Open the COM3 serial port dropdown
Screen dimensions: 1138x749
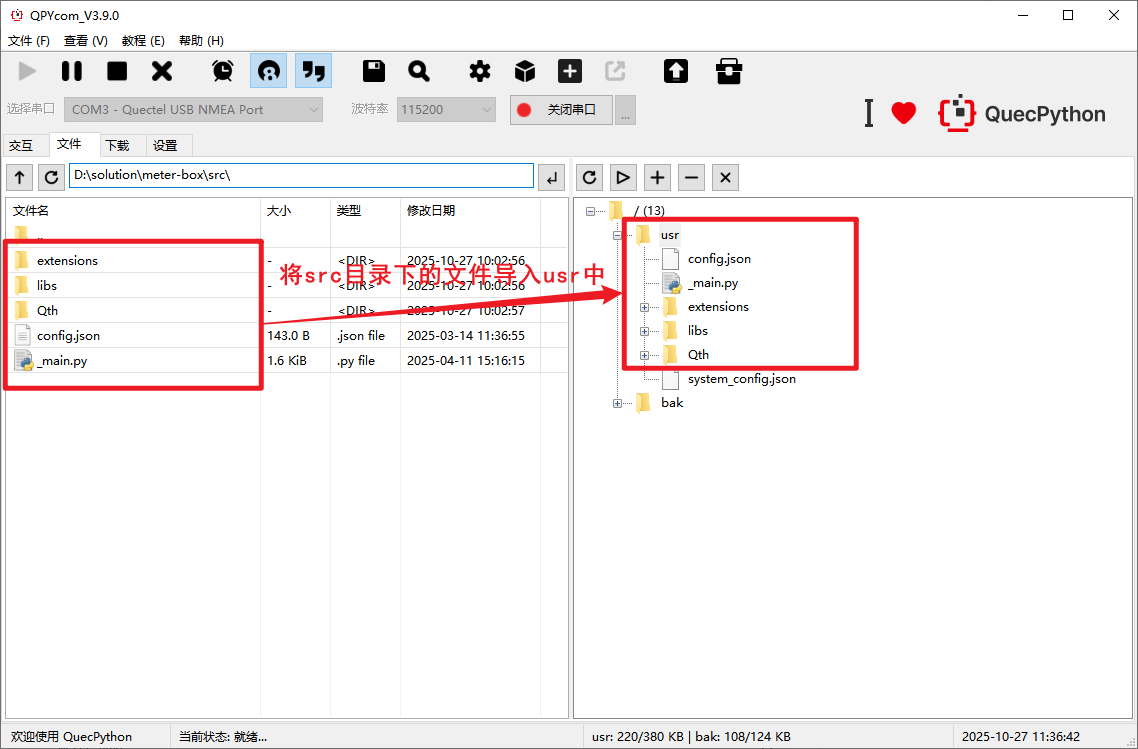coord(195,109)
